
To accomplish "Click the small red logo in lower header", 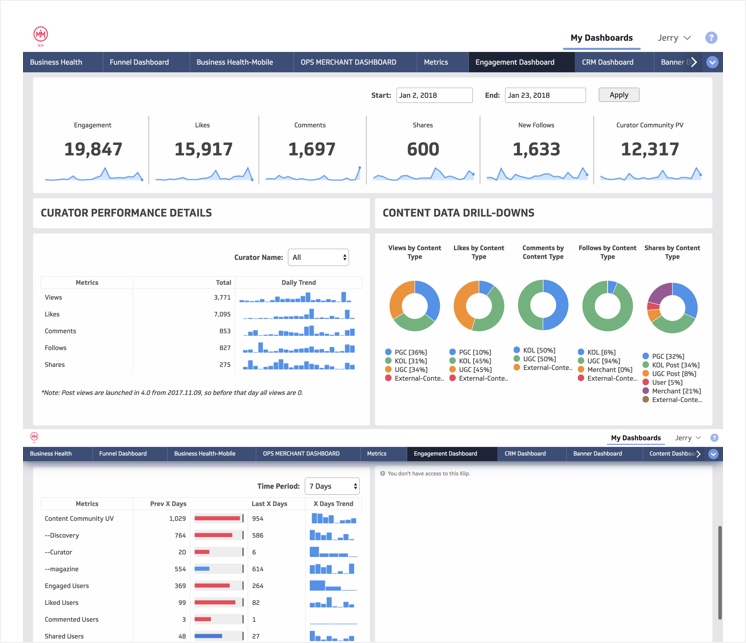I will point(34,437).
